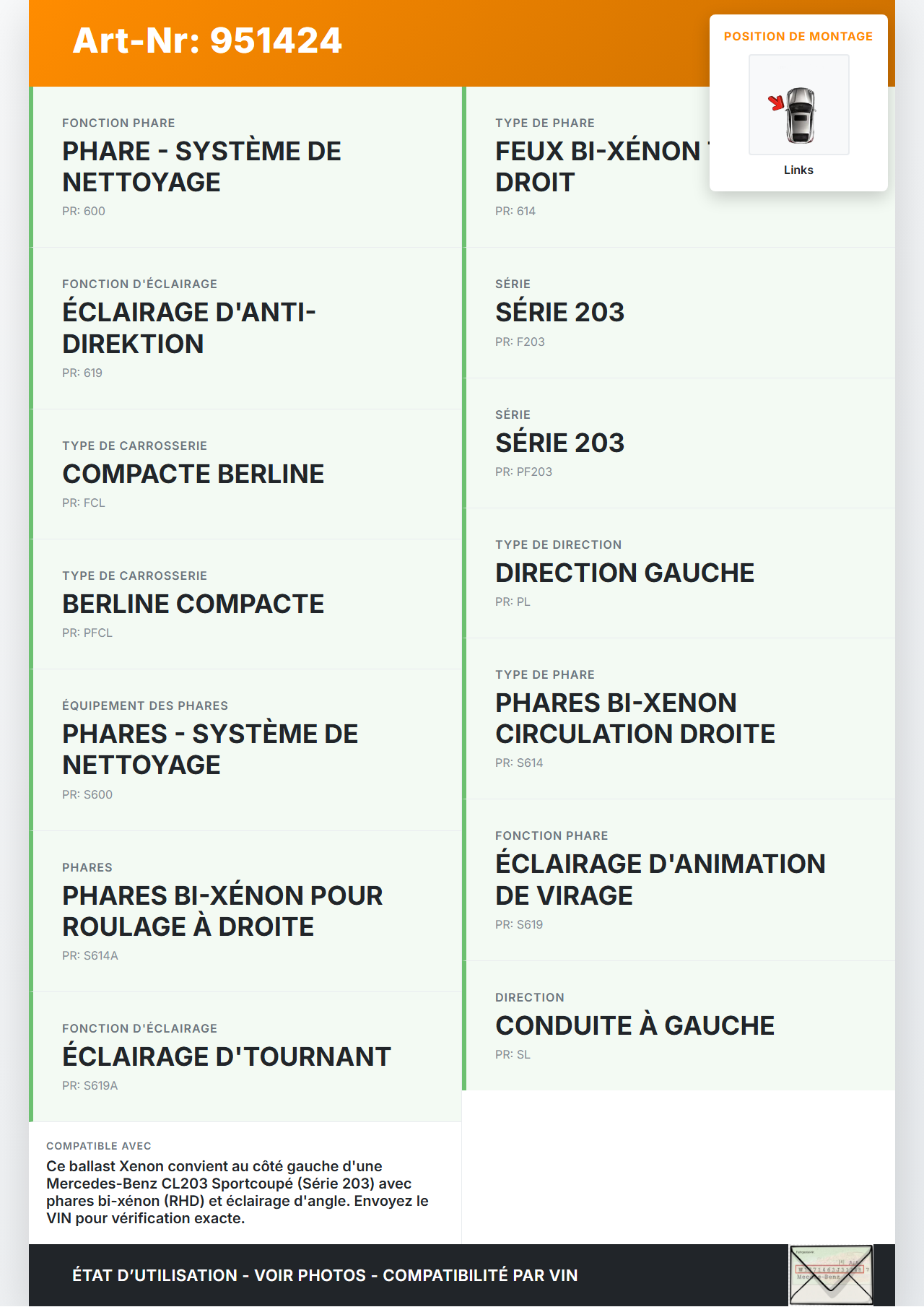Image resolution: width=924 pixels, height=1307 pixels.
Task: Click the car mounting position image
Action: [x=799, y=105]
